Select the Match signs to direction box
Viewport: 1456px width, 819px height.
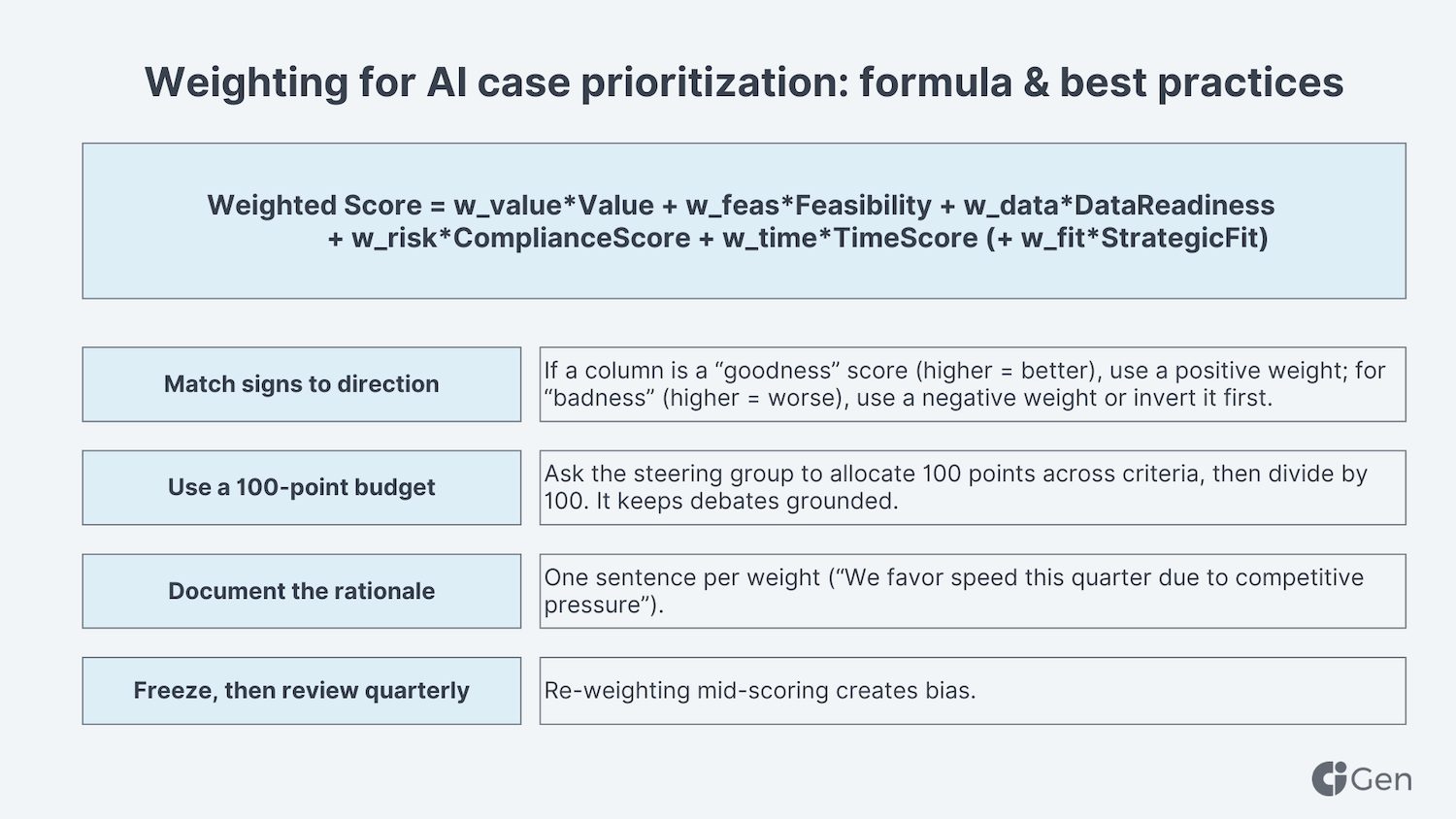[x=302, y=384]
